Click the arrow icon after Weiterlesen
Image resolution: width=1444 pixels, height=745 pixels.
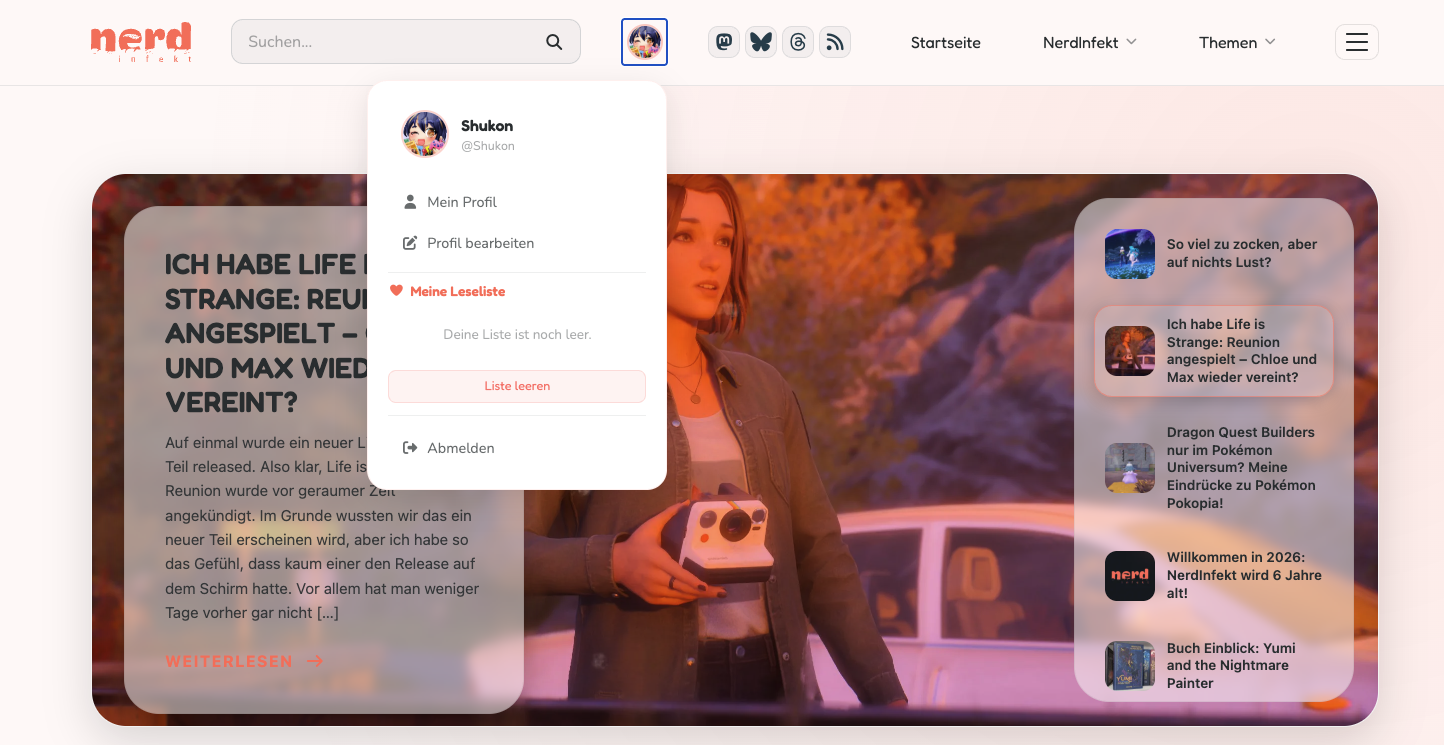tap(315, 661)
